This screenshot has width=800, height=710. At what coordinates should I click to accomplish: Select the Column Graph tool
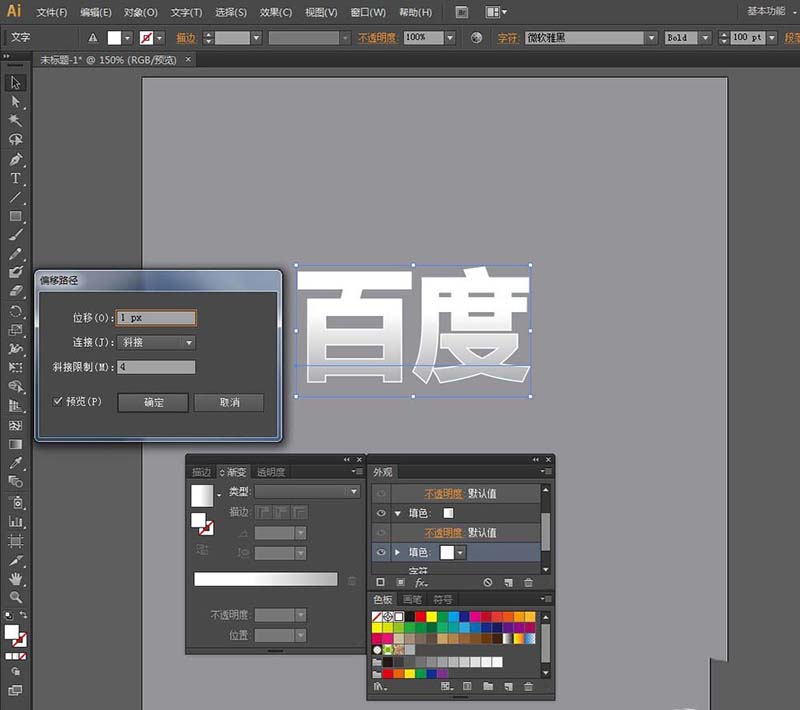[15, 521]
